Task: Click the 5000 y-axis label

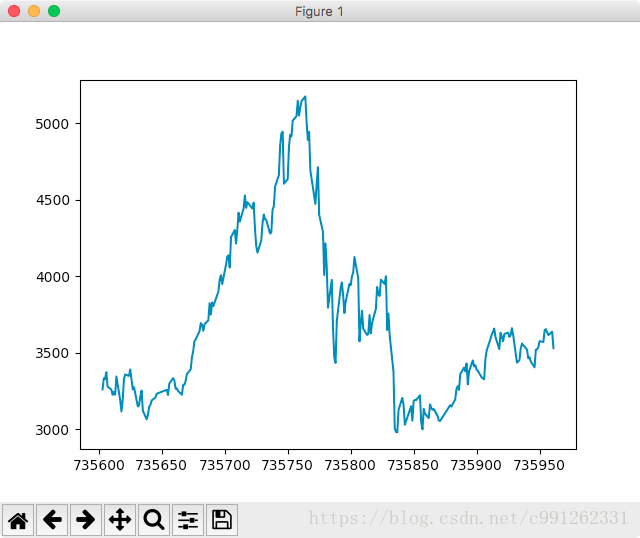Action: pos(52,124)
